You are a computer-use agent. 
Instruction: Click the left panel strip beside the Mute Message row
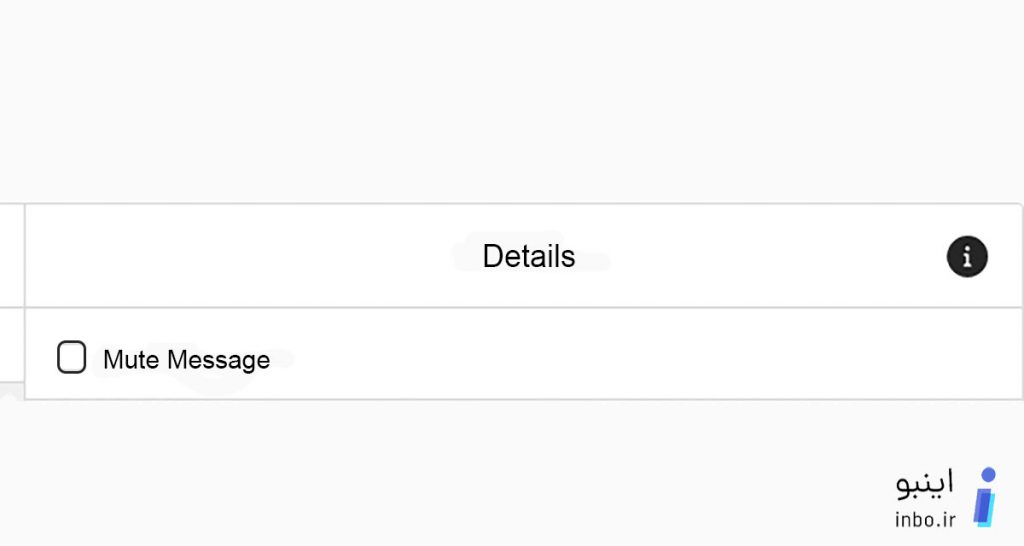[x=12, y=344]
